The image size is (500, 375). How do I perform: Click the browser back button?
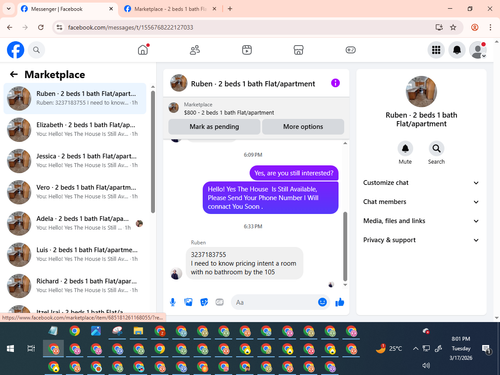[10, 27]
